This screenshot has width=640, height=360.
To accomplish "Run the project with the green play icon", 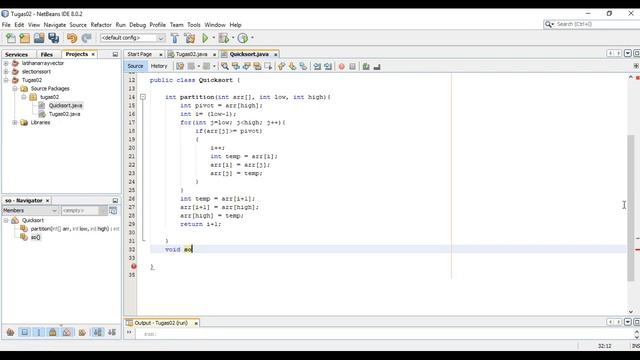I will click(x=205, y=38).
